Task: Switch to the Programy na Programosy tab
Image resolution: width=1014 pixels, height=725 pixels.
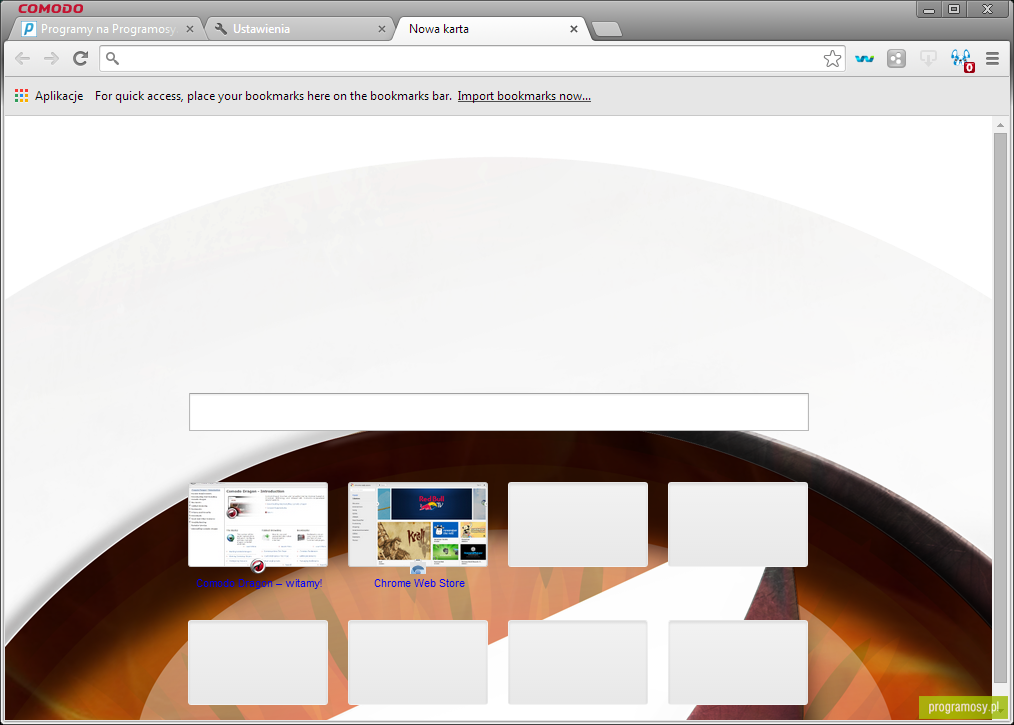Action: click(107, 29)
